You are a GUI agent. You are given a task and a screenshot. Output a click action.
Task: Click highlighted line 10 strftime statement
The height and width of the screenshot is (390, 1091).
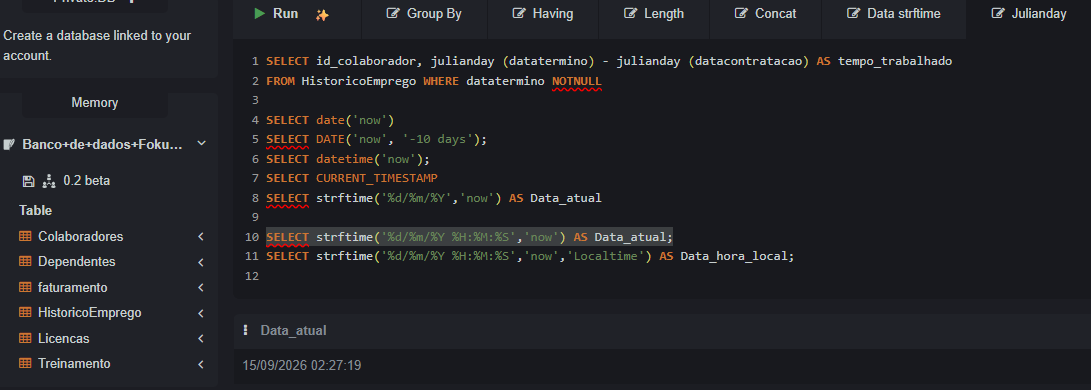[470, 237]
